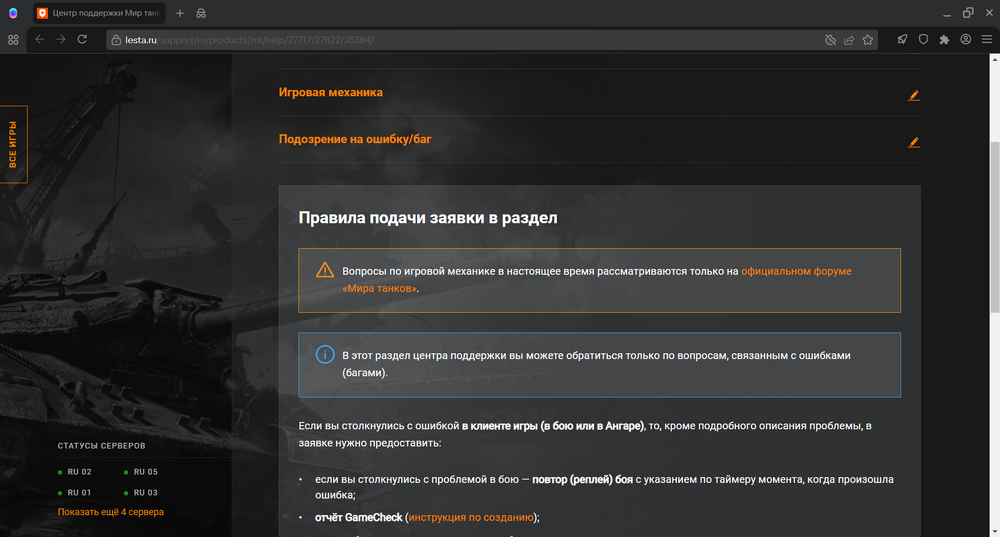Screen dimensions: 1000x537
Task: Expand the Подозрение на ошибку/баг category
Action: point(355,139)
